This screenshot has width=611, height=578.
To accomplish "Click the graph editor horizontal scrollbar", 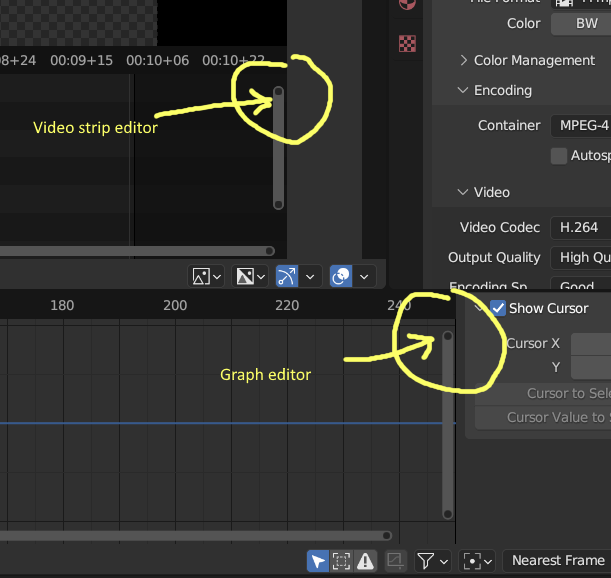I will (x=196, y=536).
